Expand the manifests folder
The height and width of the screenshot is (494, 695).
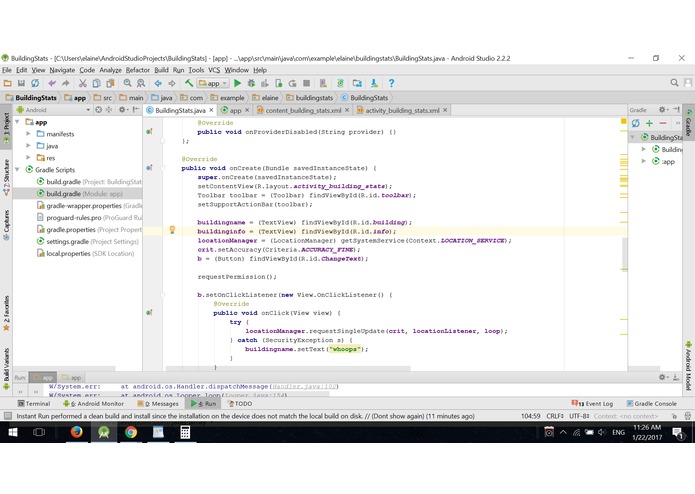[28, 134]
